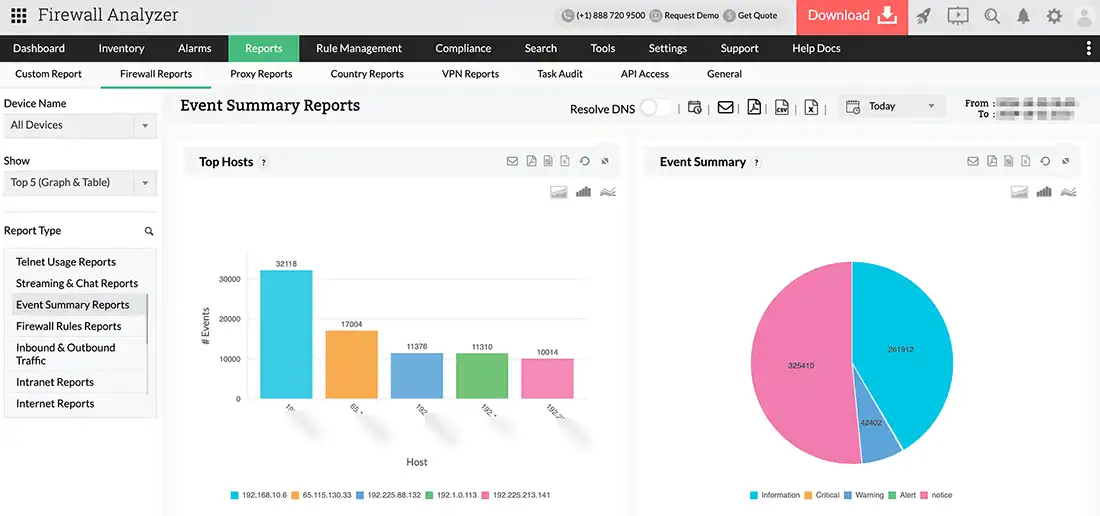
Task: Toggle 65.115.130.33 legend color swatch
Action: point(295,495)
